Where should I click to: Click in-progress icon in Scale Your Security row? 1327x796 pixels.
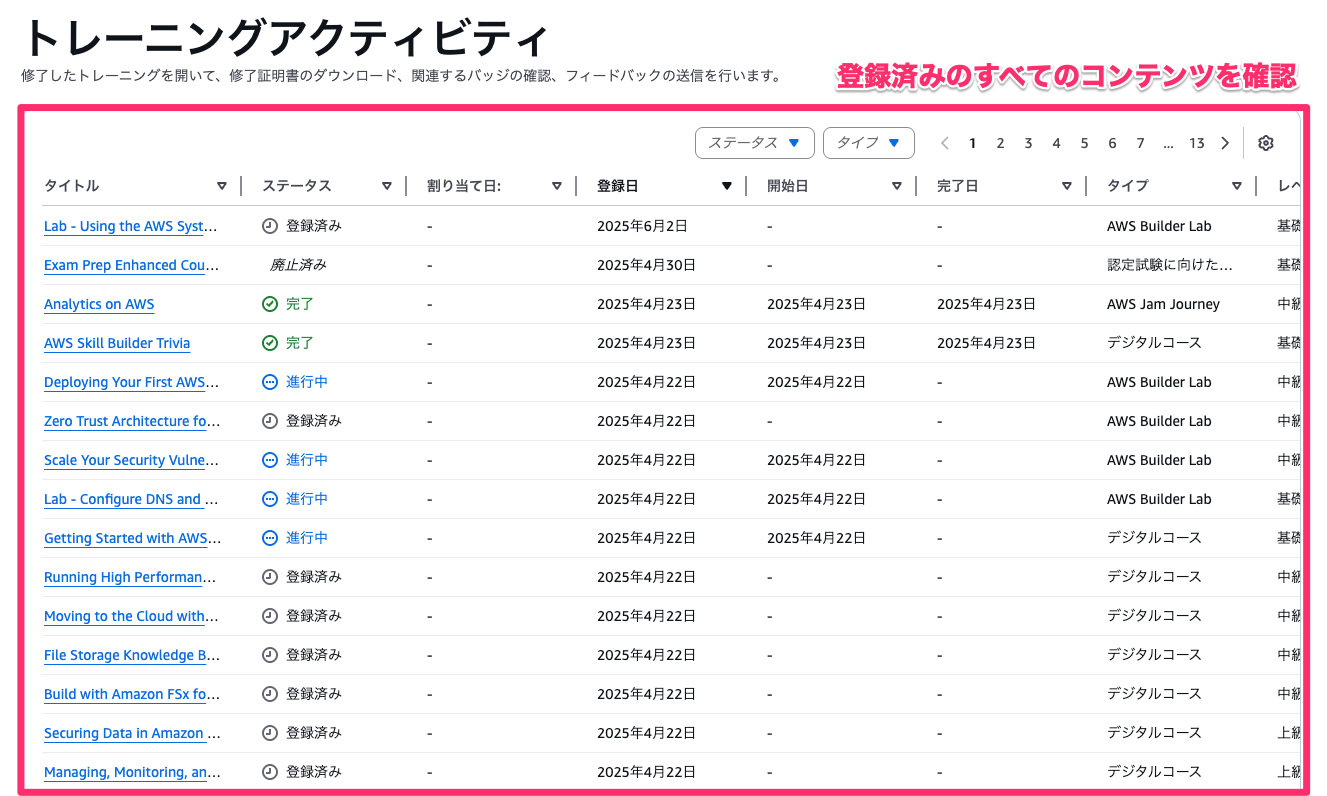tap(270, 460)
